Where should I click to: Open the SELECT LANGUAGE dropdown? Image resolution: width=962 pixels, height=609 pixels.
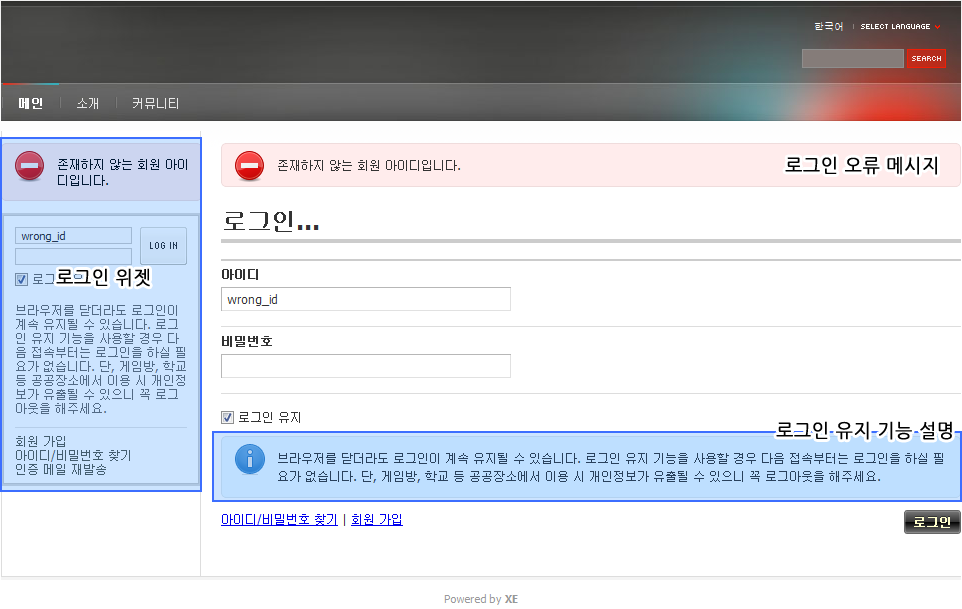pyautogui.click(x=895, y=27)
